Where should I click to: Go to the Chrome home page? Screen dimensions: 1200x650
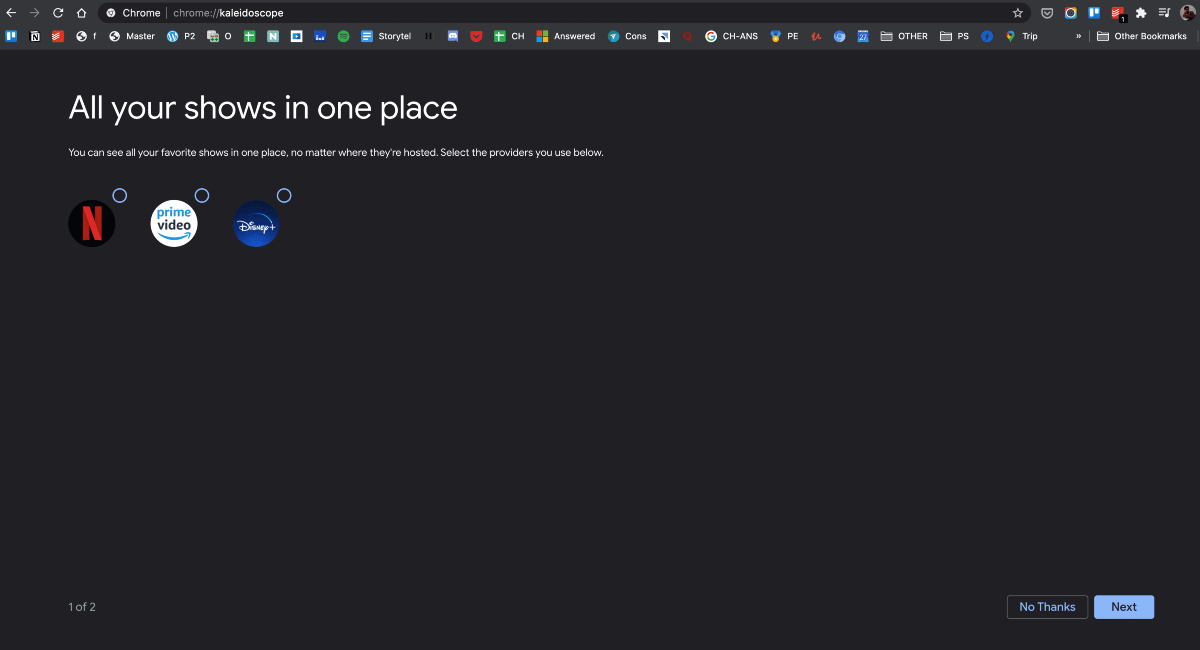(81, 13)
